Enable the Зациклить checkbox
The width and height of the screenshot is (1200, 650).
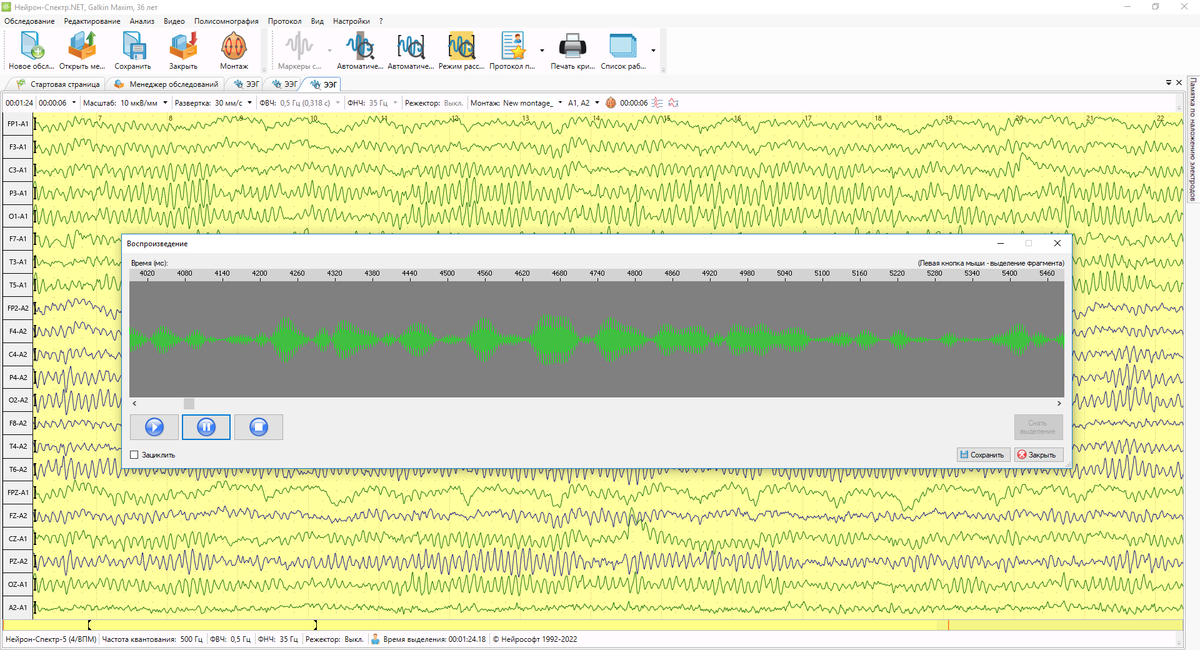tap(135, 455)
